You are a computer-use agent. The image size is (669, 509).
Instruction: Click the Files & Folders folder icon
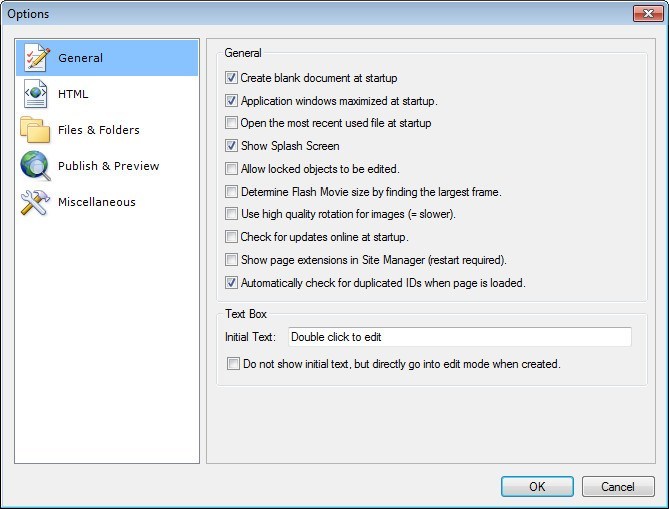[x=35, y=130]
